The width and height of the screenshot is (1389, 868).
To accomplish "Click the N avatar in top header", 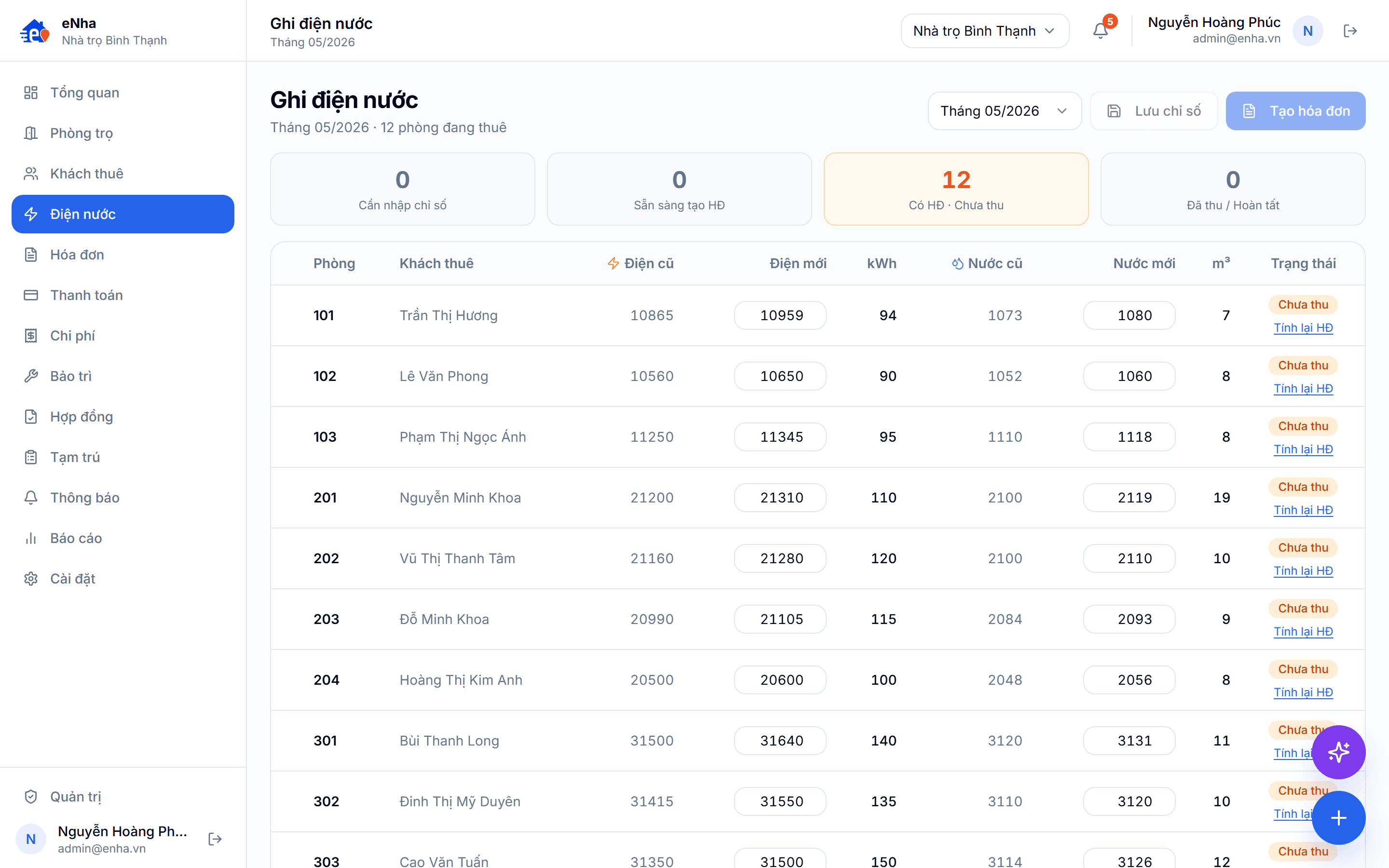I will [1307, 31].
